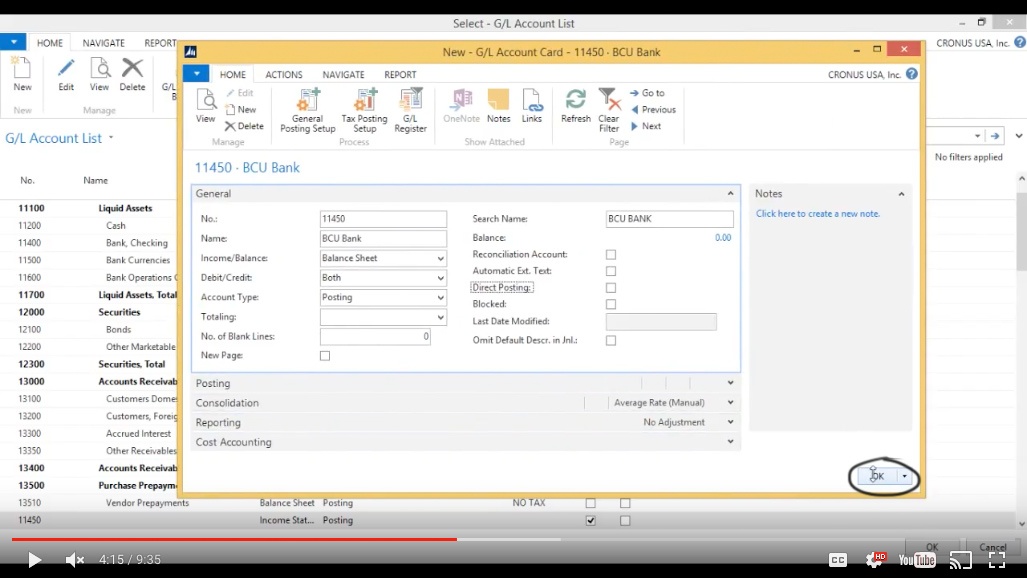
Task: Toggle first checkbox in Vendor Prepayments row
Action: 591,503
